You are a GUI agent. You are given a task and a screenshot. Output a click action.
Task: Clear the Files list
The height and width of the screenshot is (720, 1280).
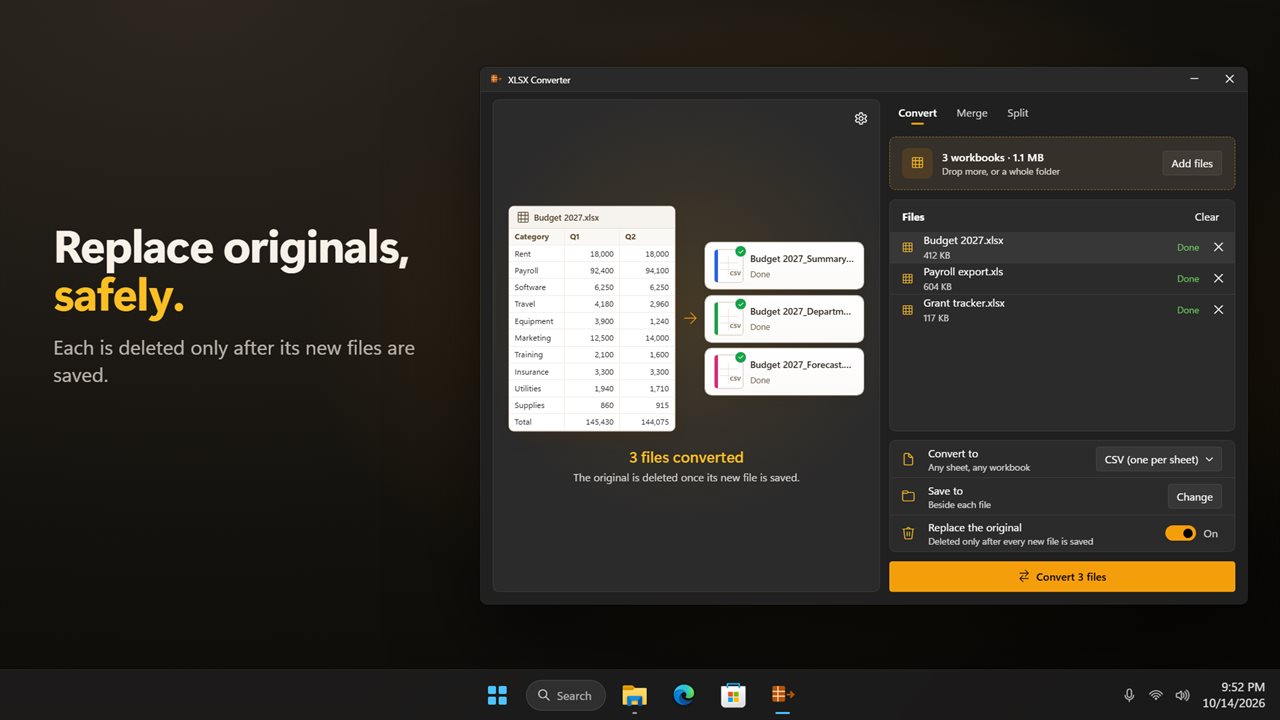point(1206,217)
